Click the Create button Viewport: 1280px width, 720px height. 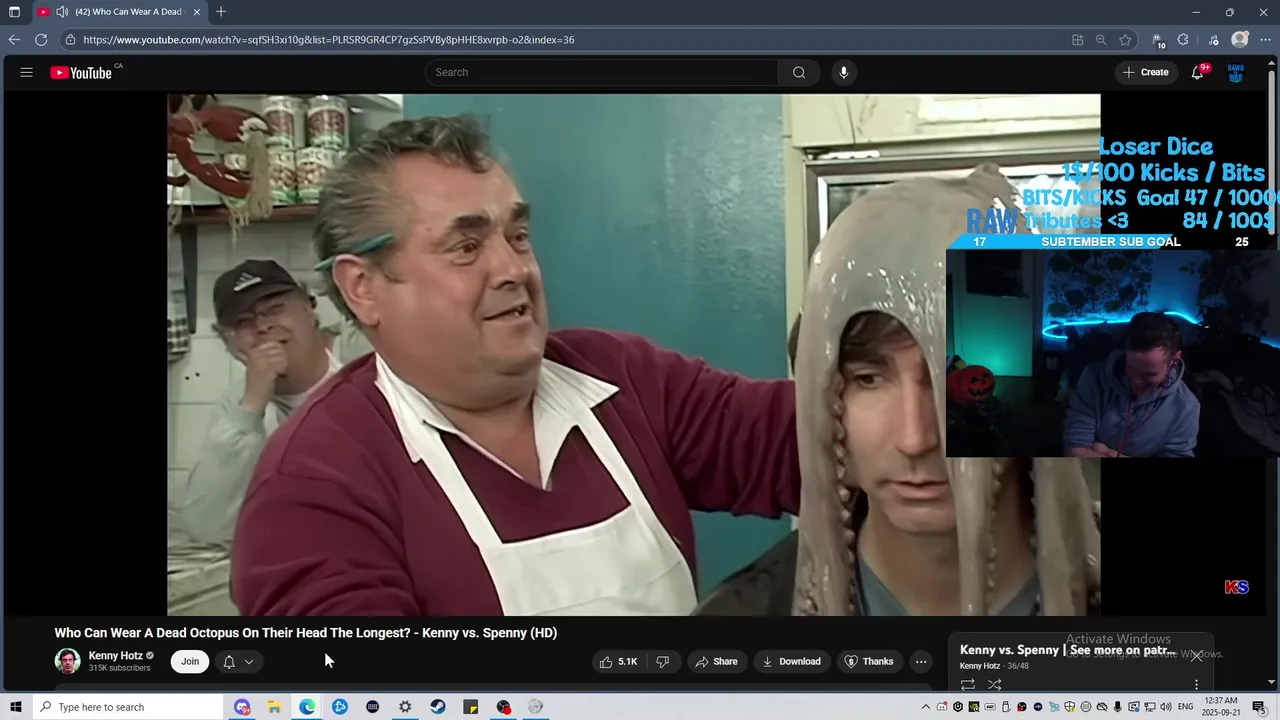[x=1146, y=72]
